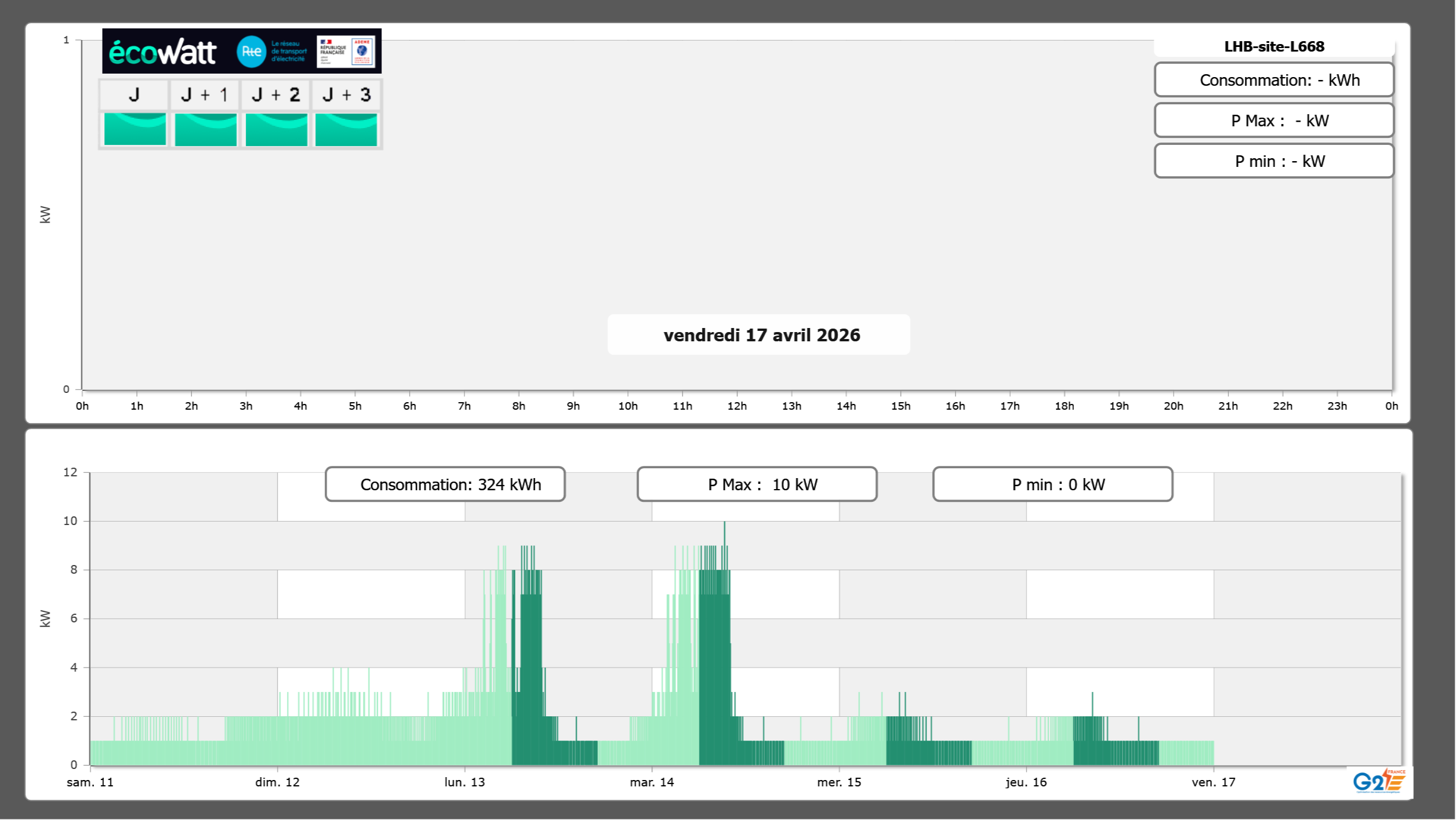
Task: Click the écoWatt logo
Action: coord(163,52)
